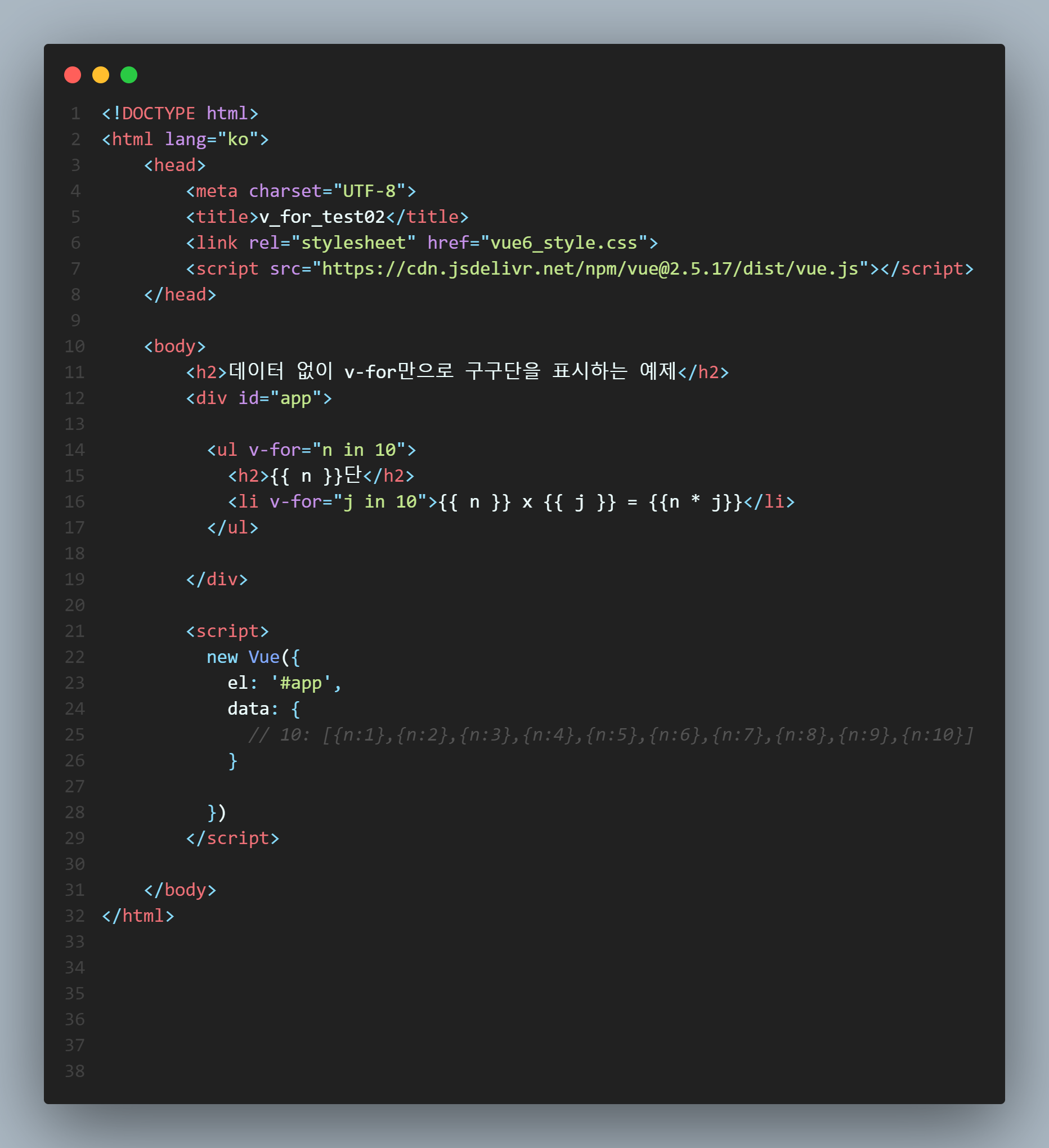
Task: Click the closing </body> tag
Action: 180,891
